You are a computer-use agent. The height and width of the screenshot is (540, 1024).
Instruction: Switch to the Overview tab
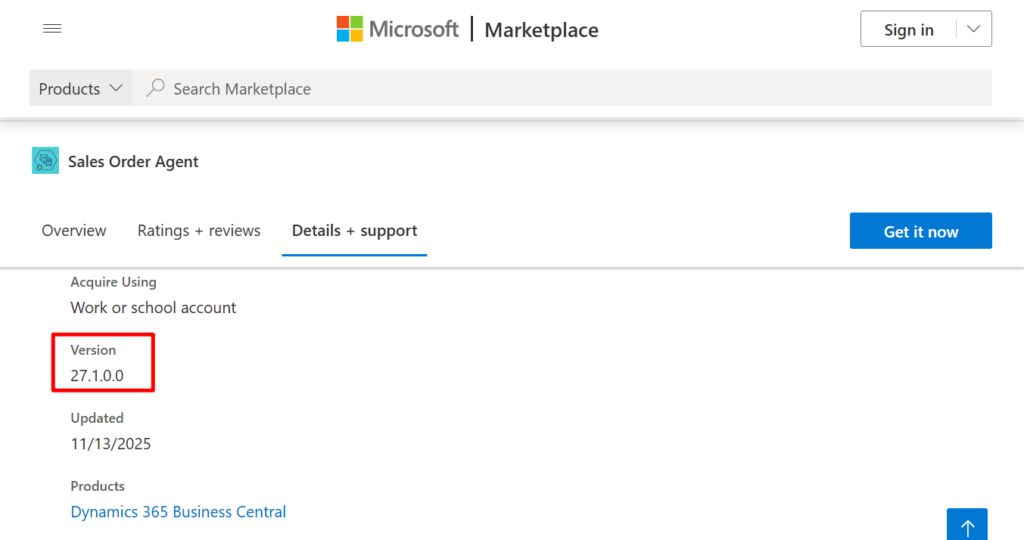(74, 231)
